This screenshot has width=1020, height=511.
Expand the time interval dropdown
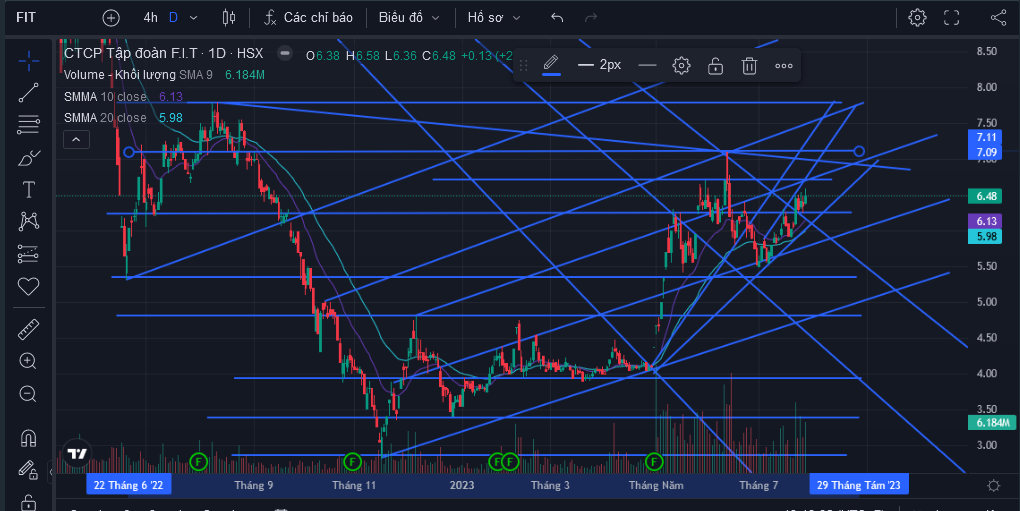[193, 18]
